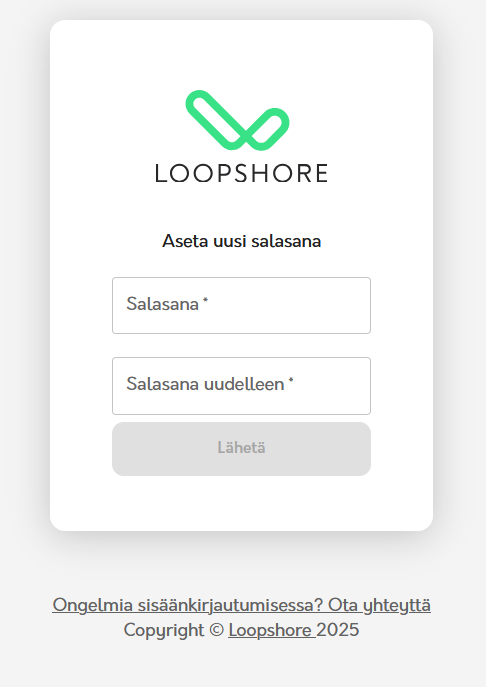Click the asterisk after Salasana uudelleen
The width and height of the screenshot is (486, 687).
291,380
